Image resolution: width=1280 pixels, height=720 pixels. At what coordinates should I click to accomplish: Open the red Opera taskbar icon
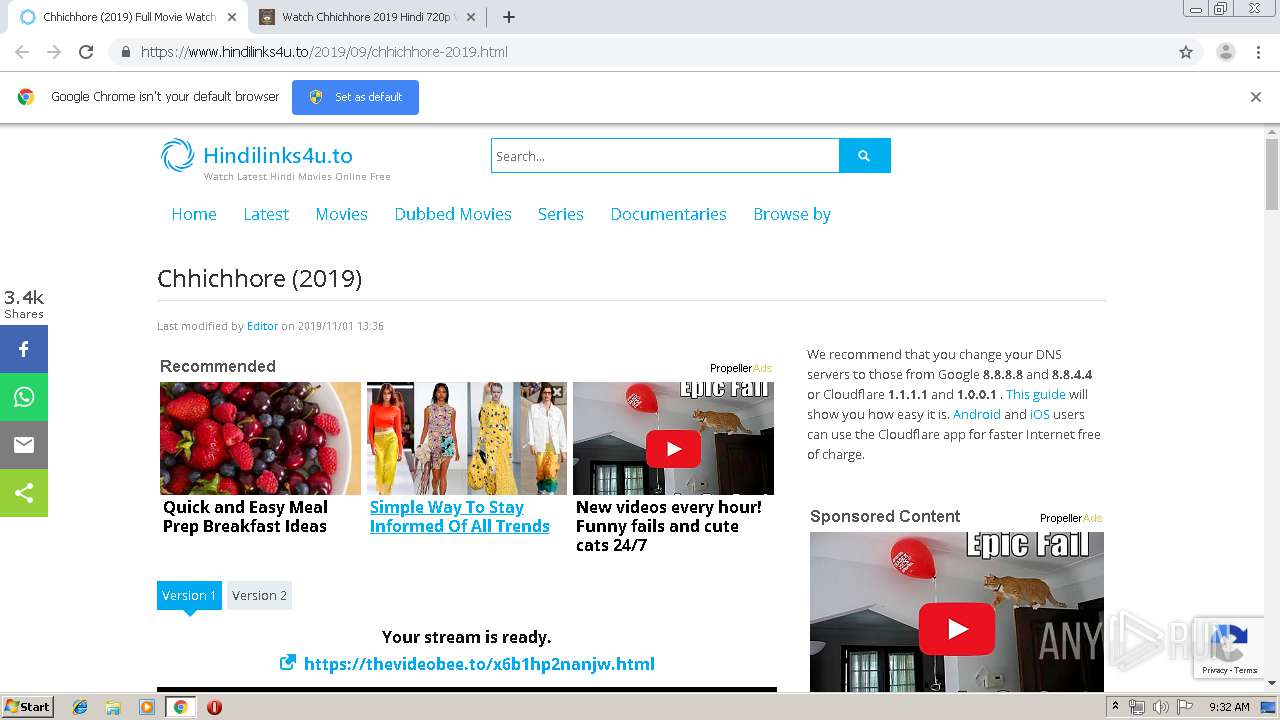(x=214, y=707)
